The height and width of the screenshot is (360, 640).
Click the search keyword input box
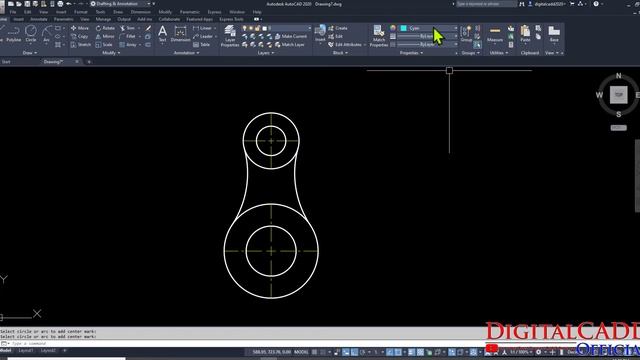(x=486, y=4)
